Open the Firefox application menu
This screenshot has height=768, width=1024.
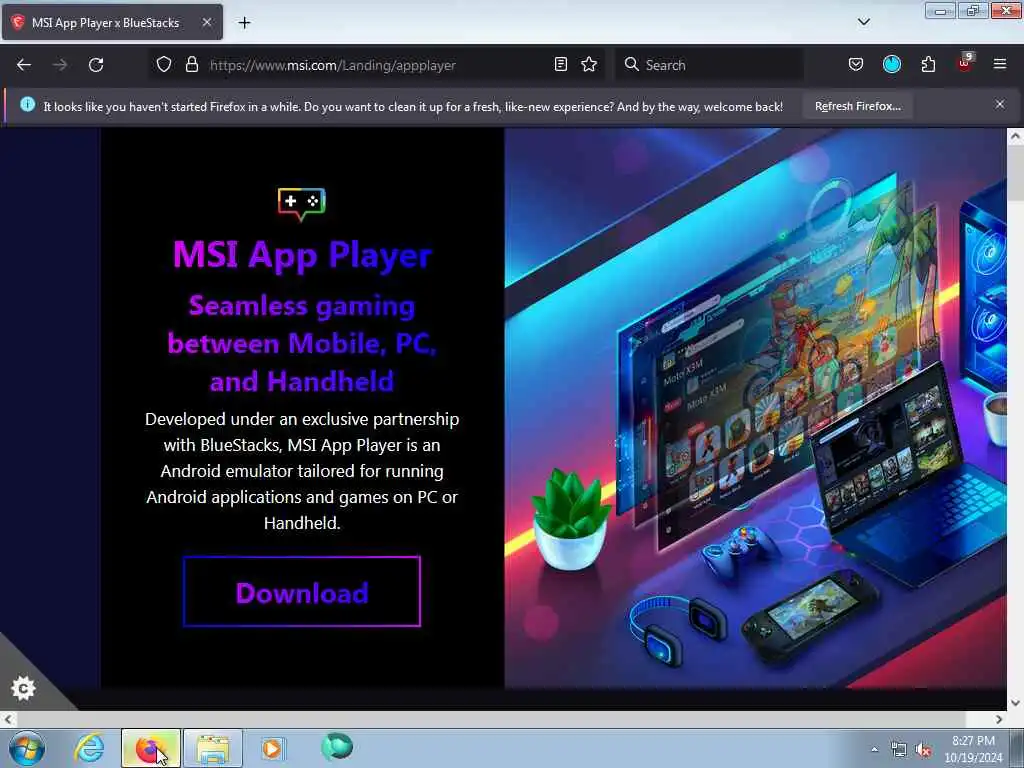[x=1000, y=64]
